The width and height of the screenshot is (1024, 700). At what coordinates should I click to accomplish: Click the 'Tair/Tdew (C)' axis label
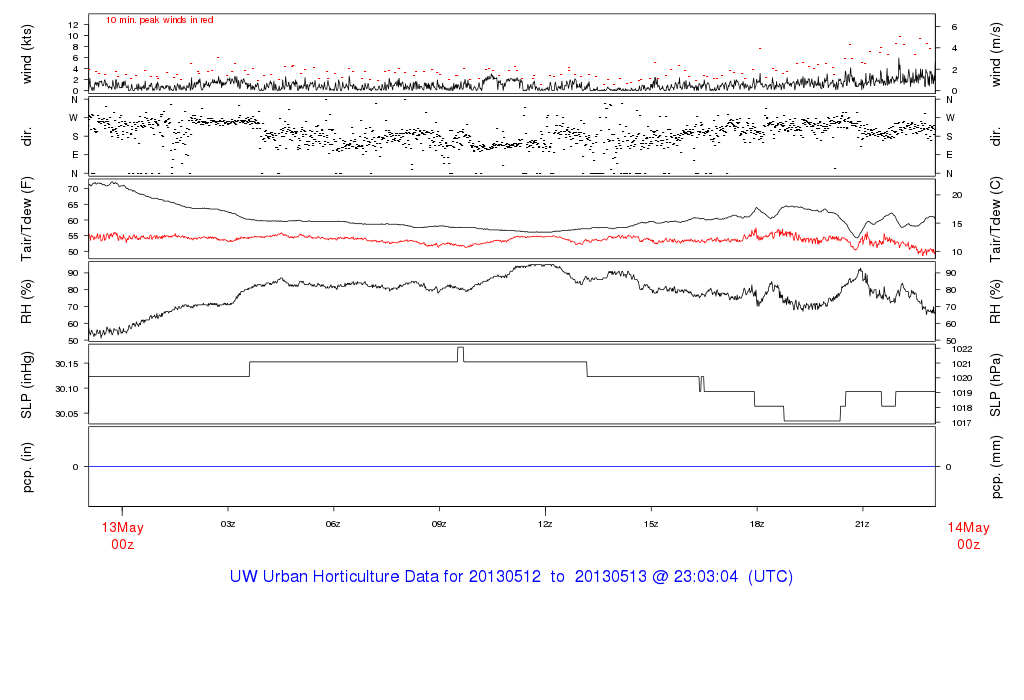point(995,219)
